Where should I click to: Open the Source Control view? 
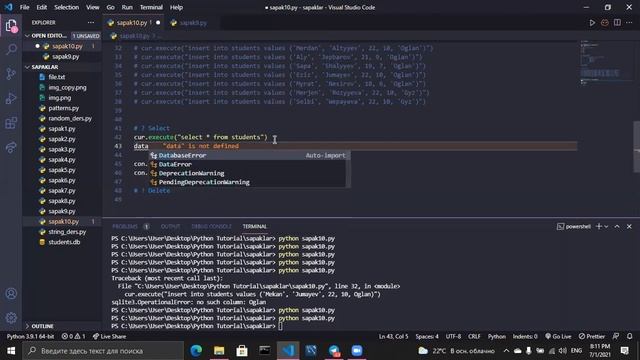pos(11,74)
